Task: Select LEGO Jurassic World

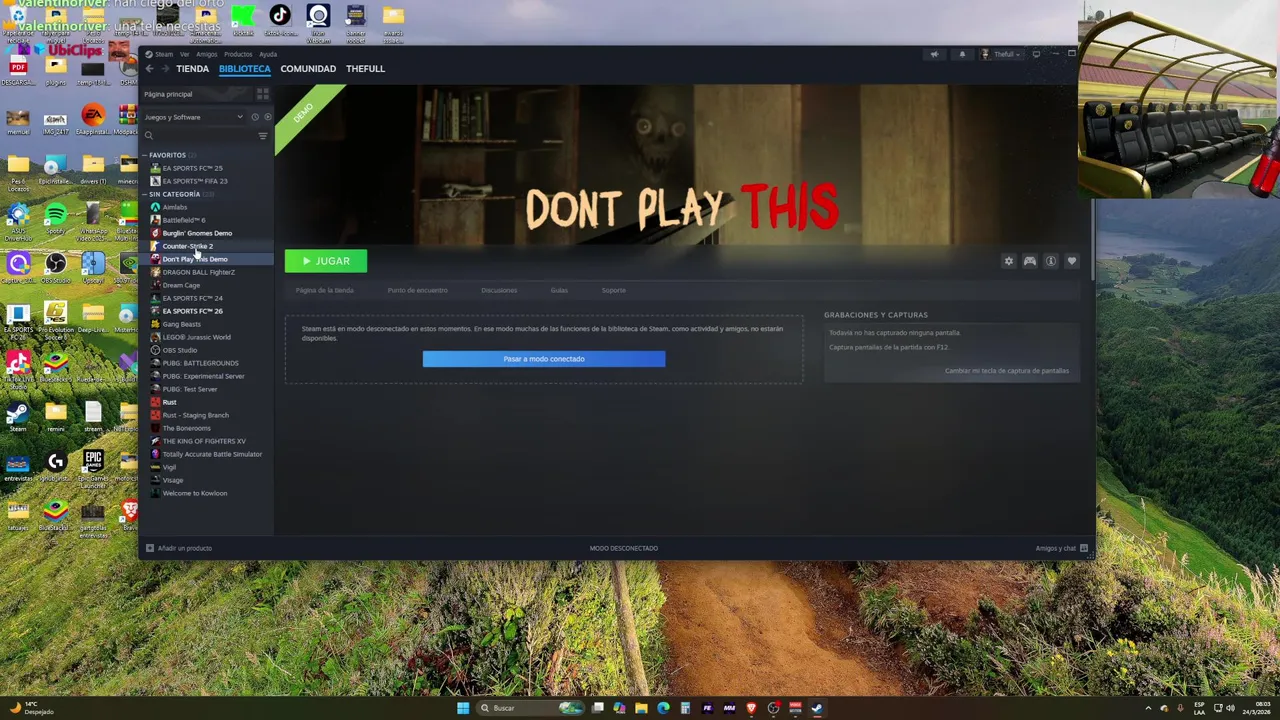Action: [x=196, y=337]
